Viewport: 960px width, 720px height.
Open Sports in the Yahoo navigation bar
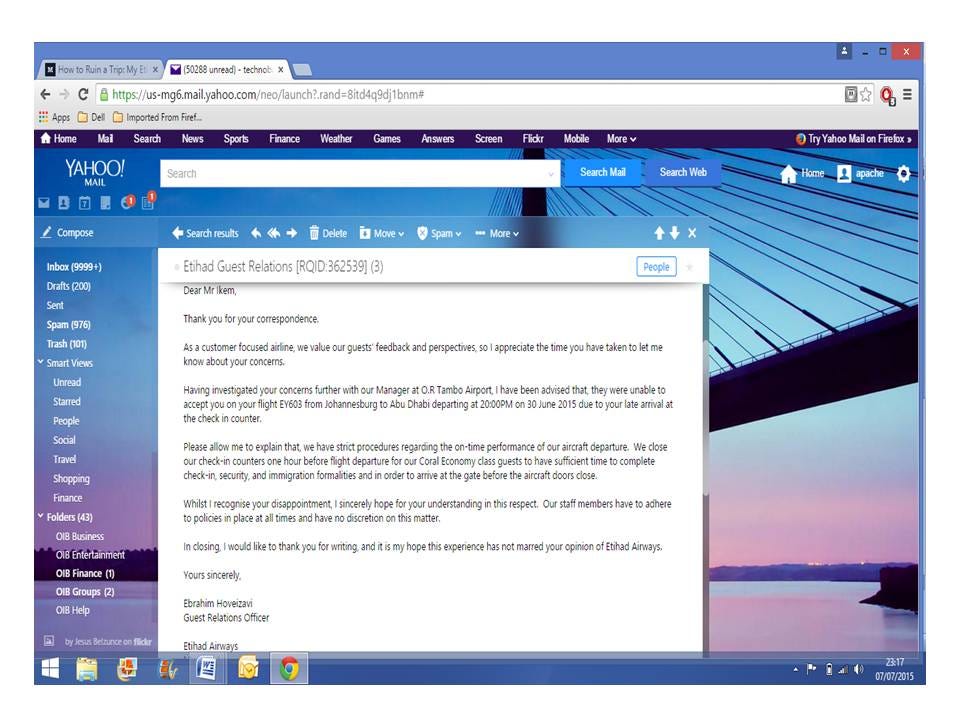tap(236, 139)
